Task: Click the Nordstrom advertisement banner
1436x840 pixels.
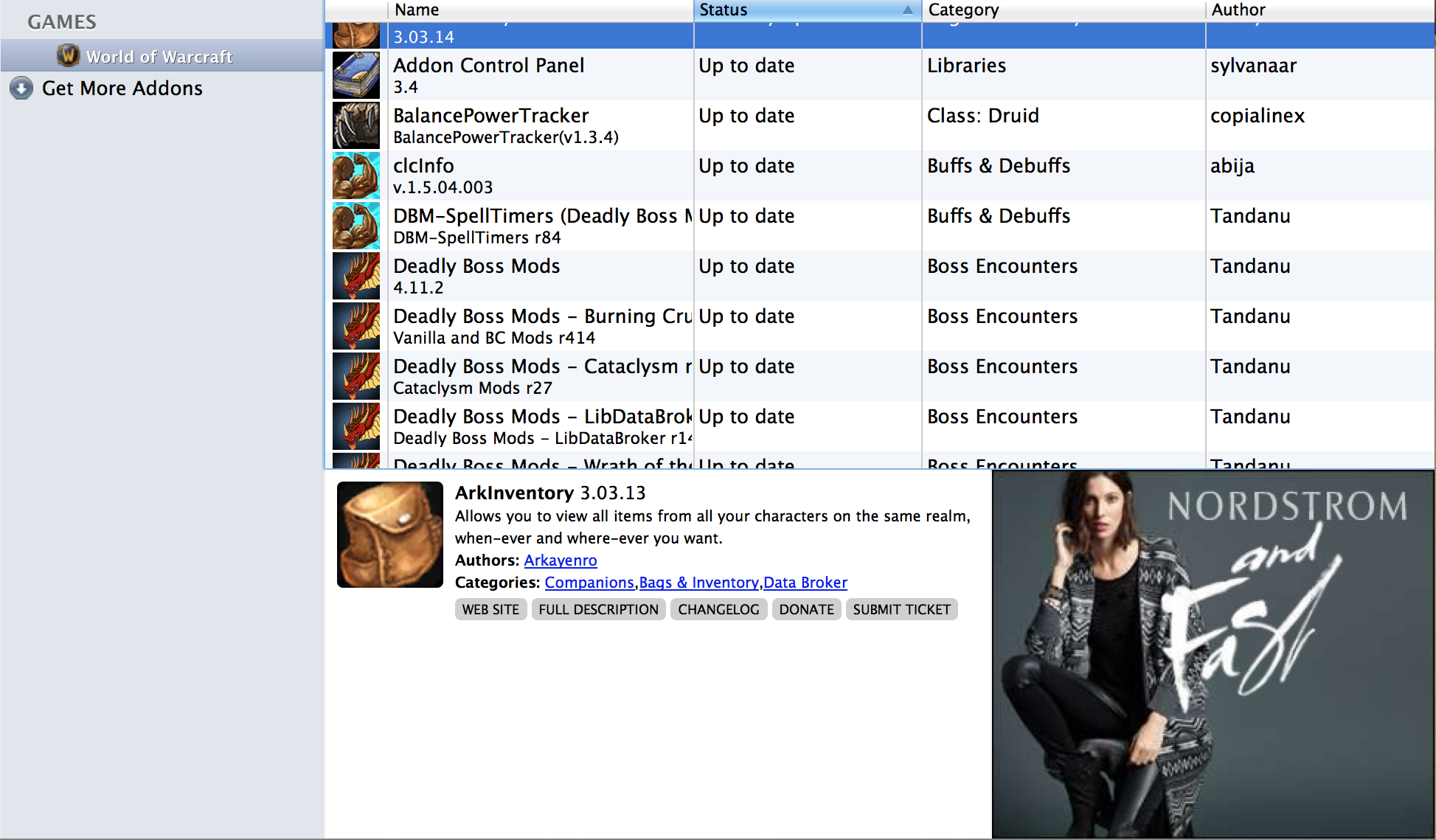Action: coord(1213,654)
